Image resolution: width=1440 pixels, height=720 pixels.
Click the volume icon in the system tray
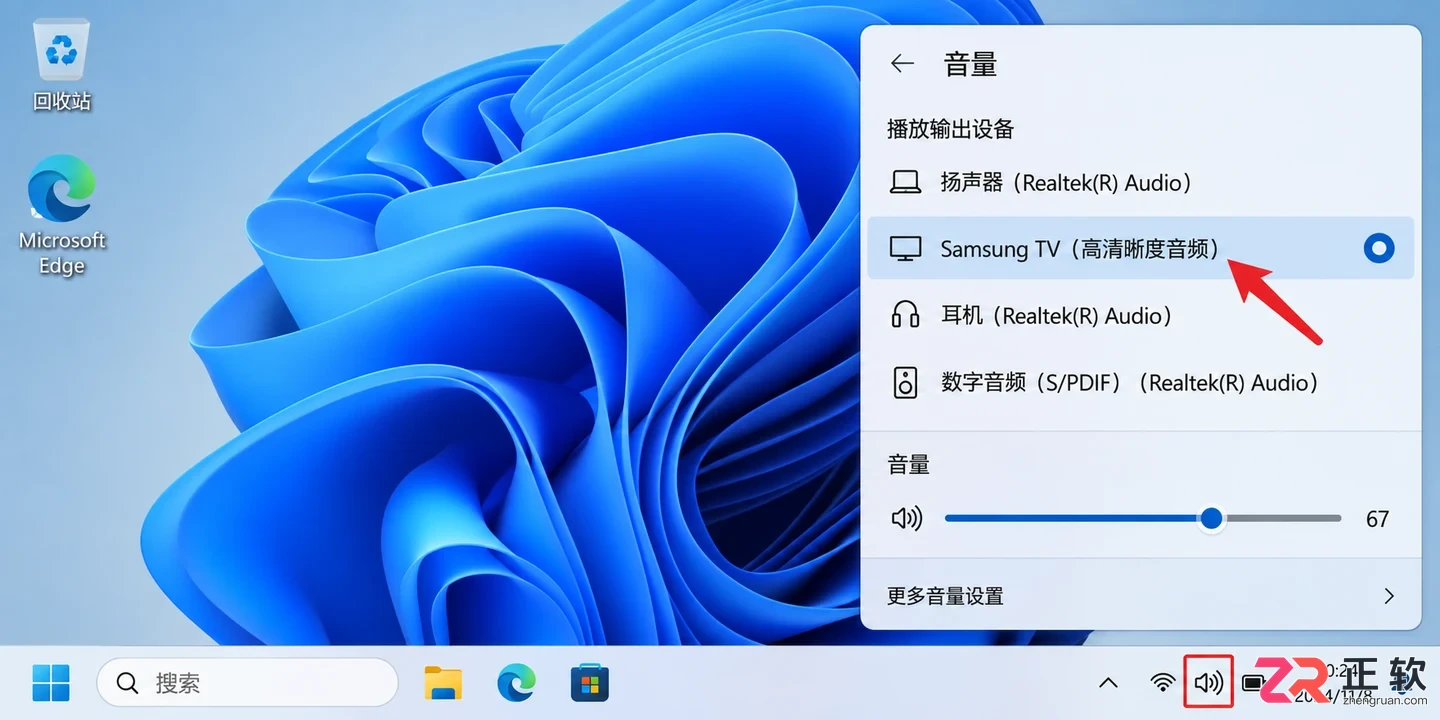pos(1208,683)
